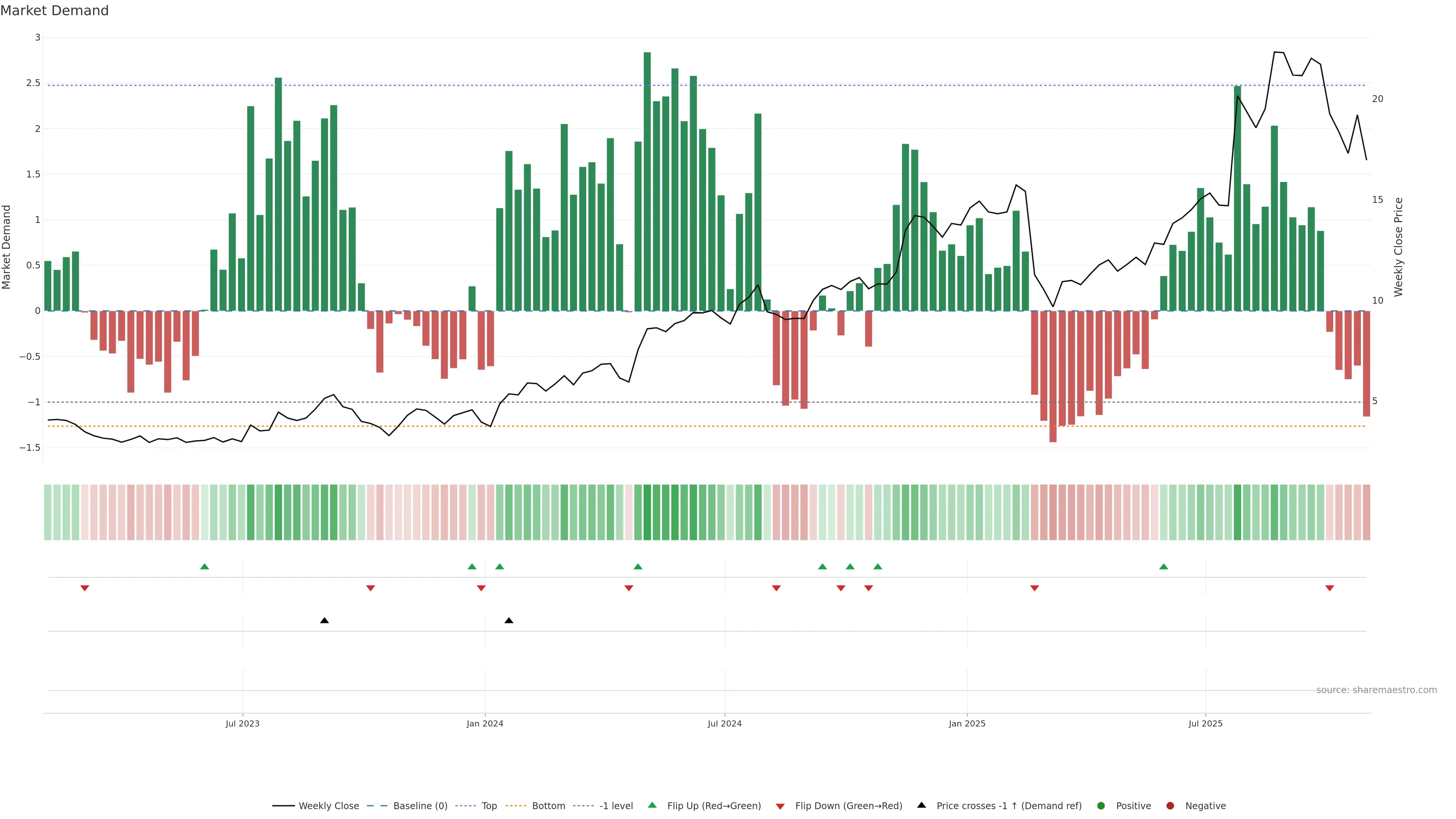Image resolution: width=1456 pixels, height=819 pixels.
Task: Click the green Flip Up triangle legend icon
Action: tap(652, 805)
